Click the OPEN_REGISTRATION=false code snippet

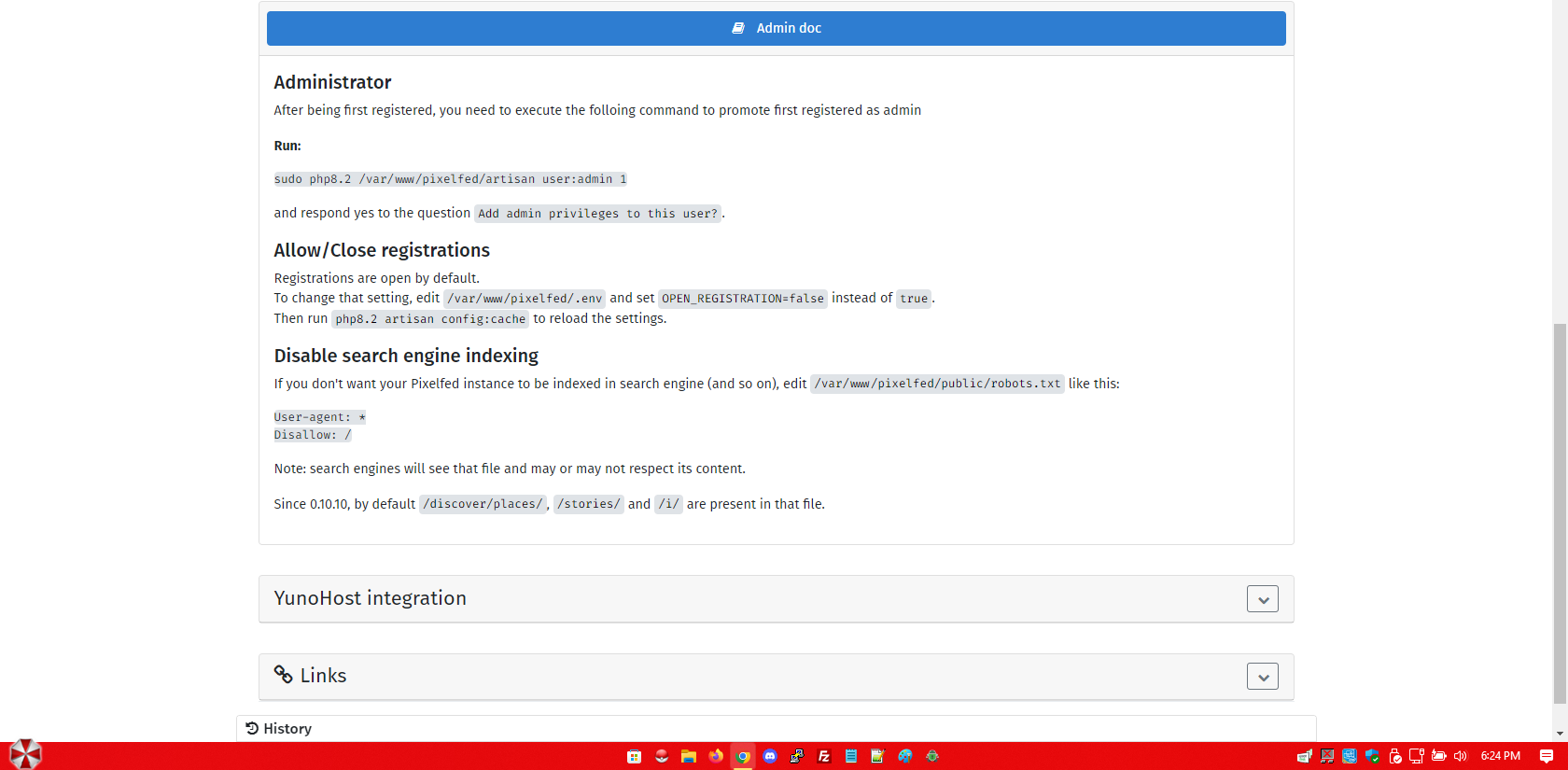(743, 299)
